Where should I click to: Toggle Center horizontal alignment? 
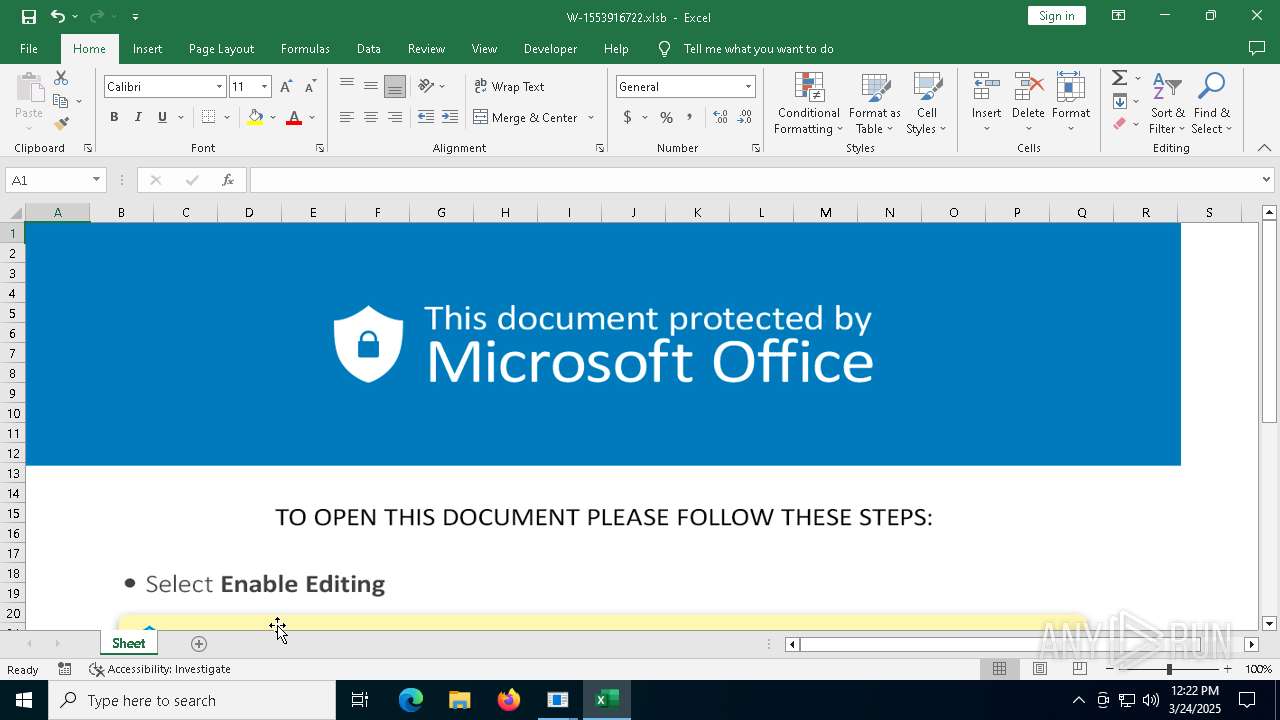[x=371, y=117]
